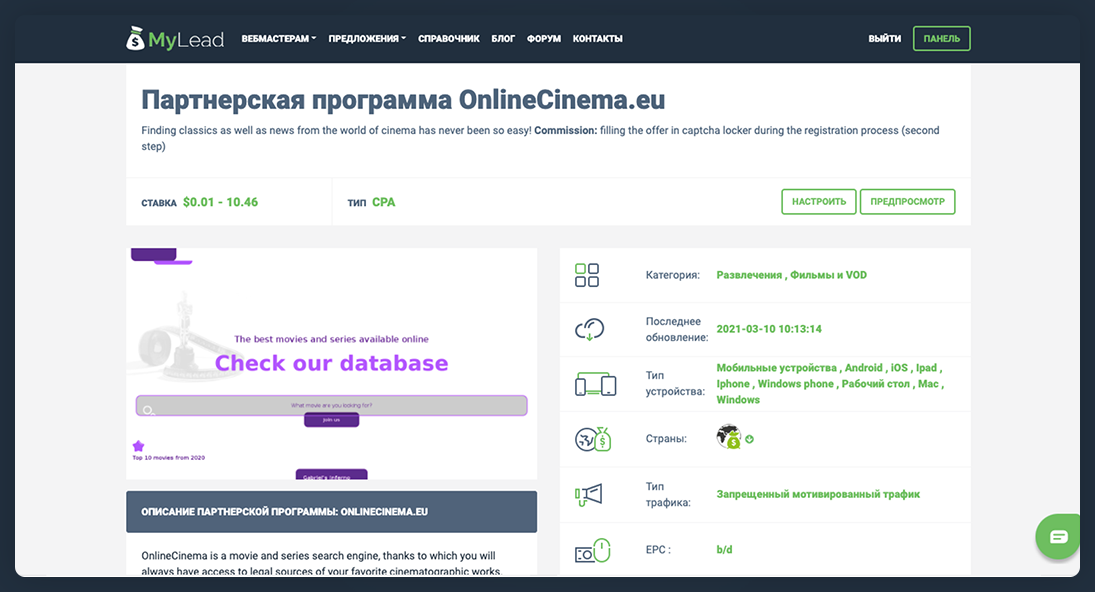
Task: Click the MyLead money bag logo
Action: coord(135,38)
